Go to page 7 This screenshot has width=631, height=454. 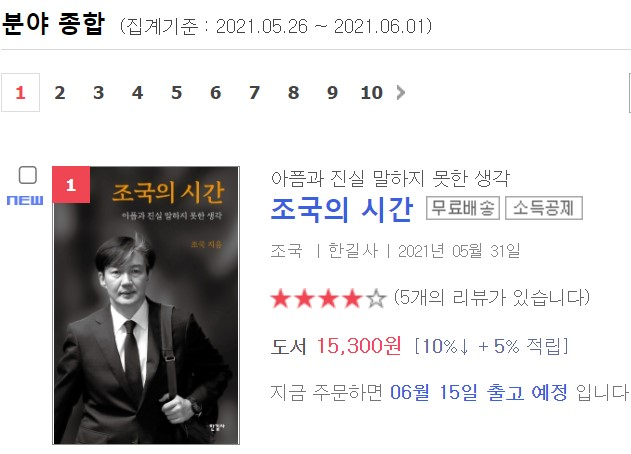click(x=254, y=93)
